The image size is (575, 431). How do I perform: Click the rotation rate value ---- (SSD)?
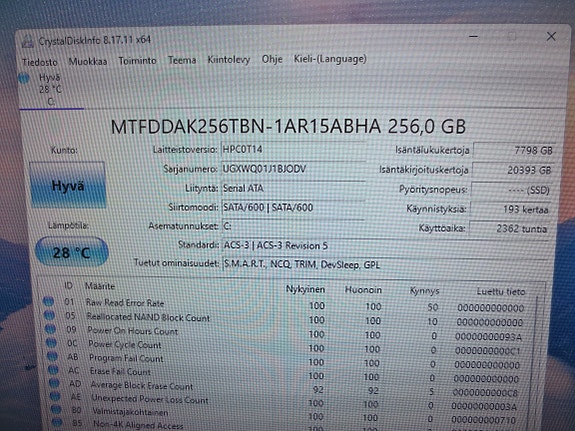[x=511, y=190]
